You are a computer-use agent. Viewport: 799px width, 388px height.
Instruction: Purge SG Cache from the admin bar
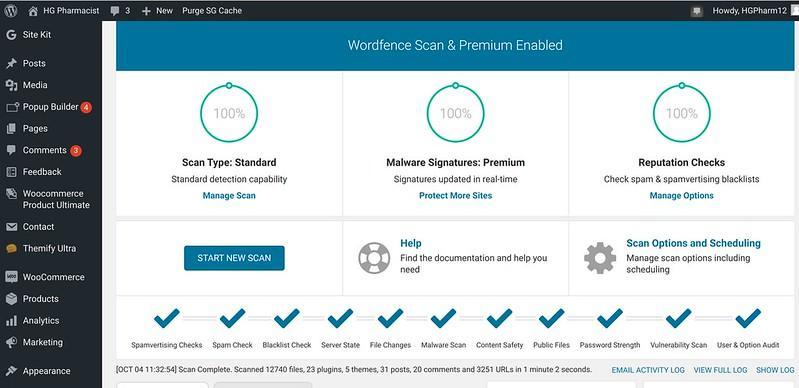(x=212, y=11)
